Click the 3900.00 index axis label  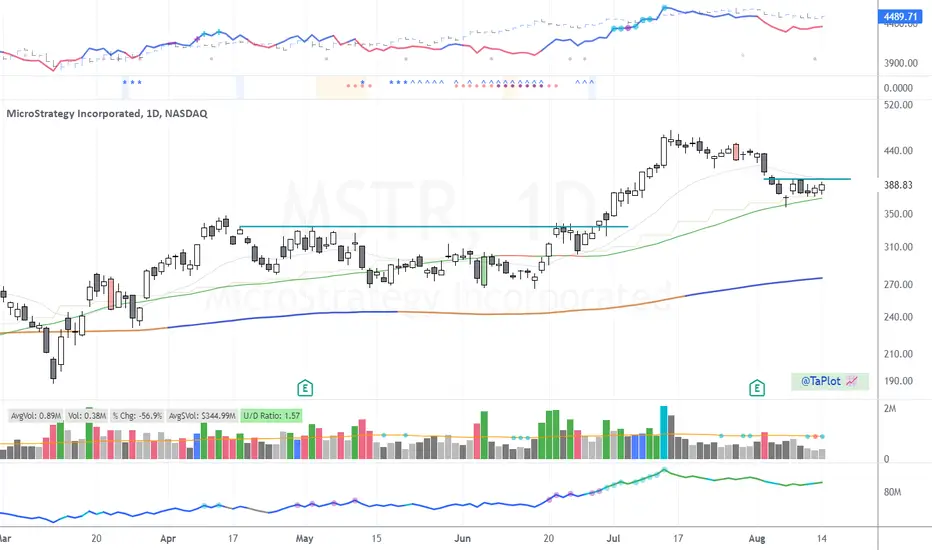tap(900, 64)
